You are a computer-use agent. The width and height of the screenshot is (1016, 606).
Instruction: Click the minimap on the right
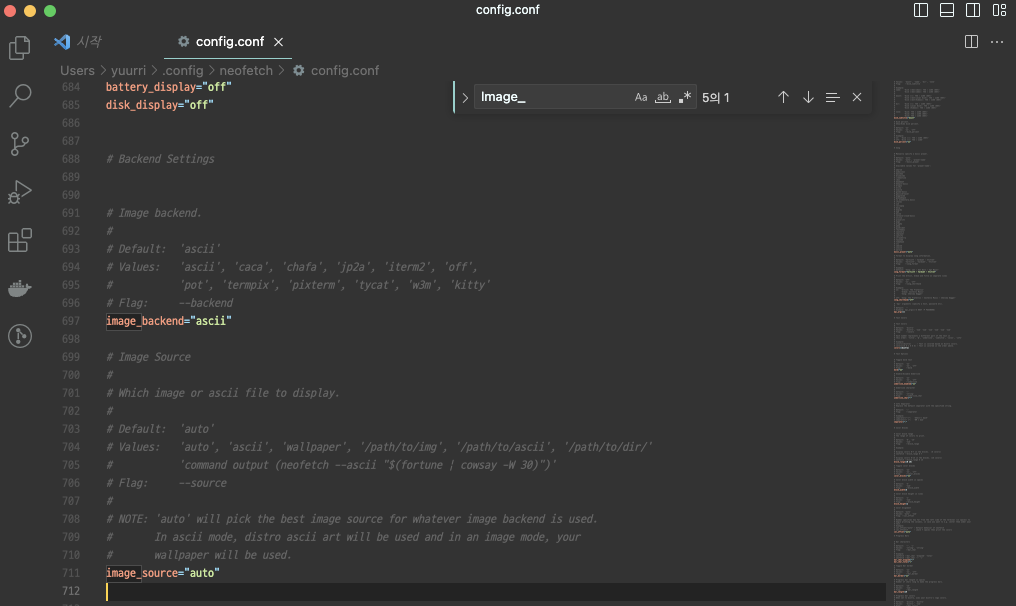tap(932, 342)
